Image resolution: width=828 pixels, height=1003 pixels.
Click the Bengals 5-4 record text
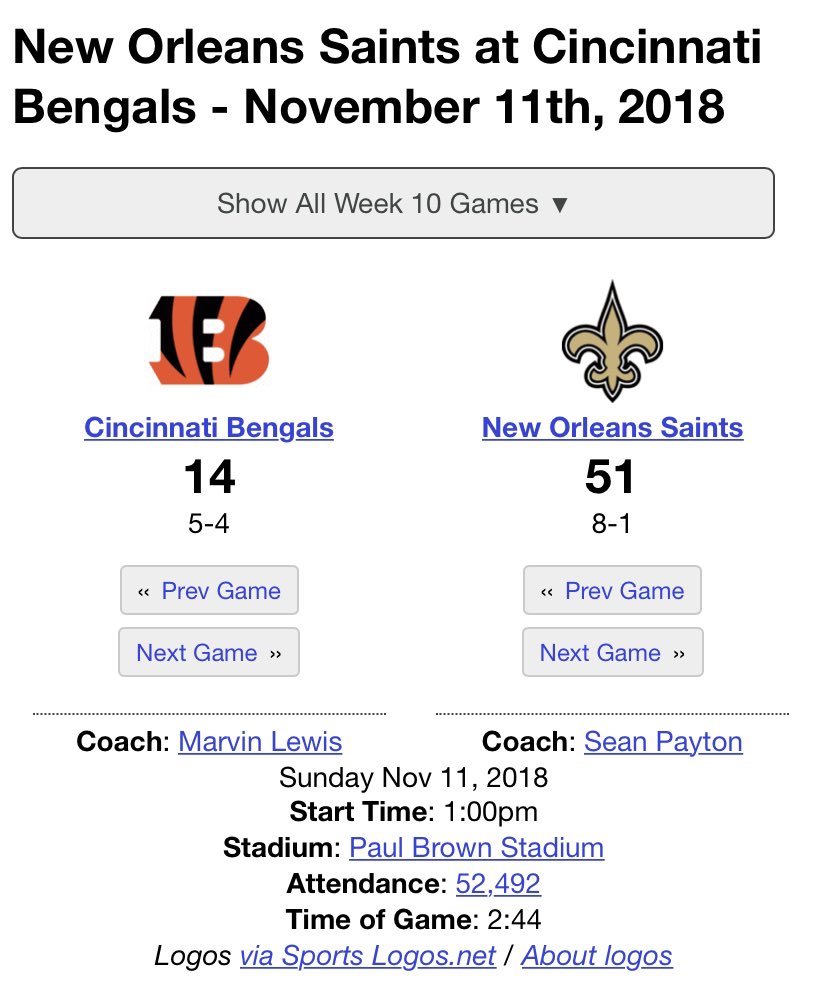point(209,524)
